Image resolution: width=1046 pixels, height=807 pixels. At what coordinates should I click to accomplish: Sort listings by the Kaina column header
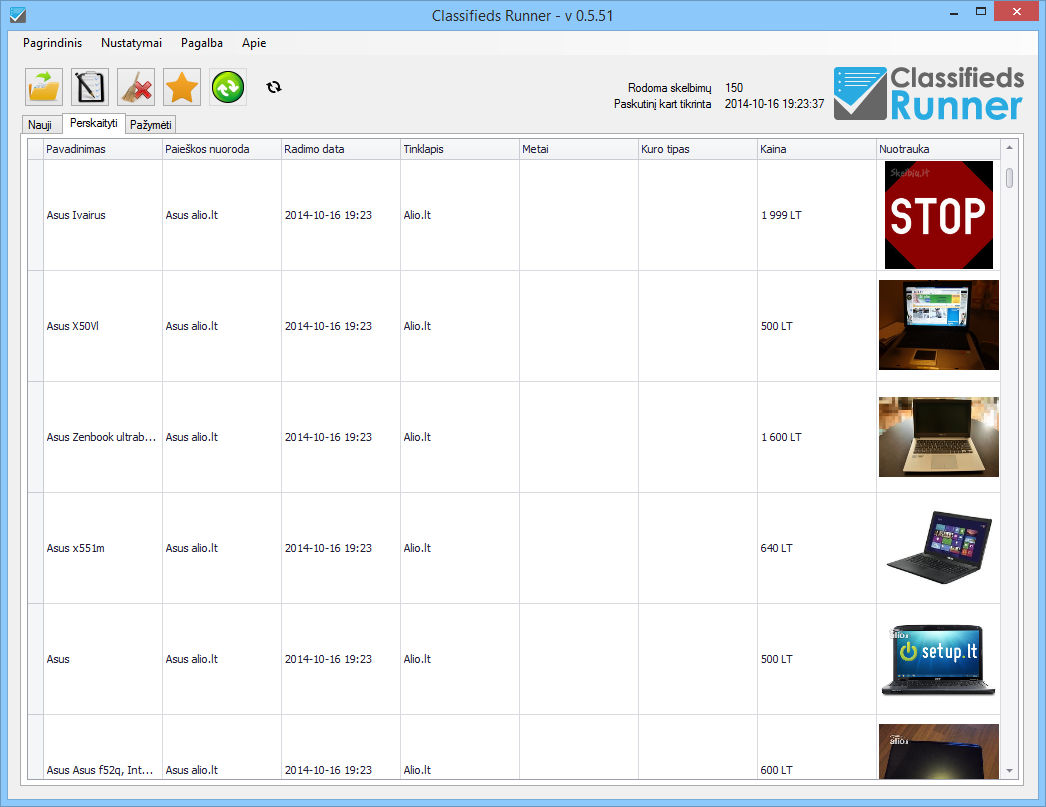tap(817, 149)
